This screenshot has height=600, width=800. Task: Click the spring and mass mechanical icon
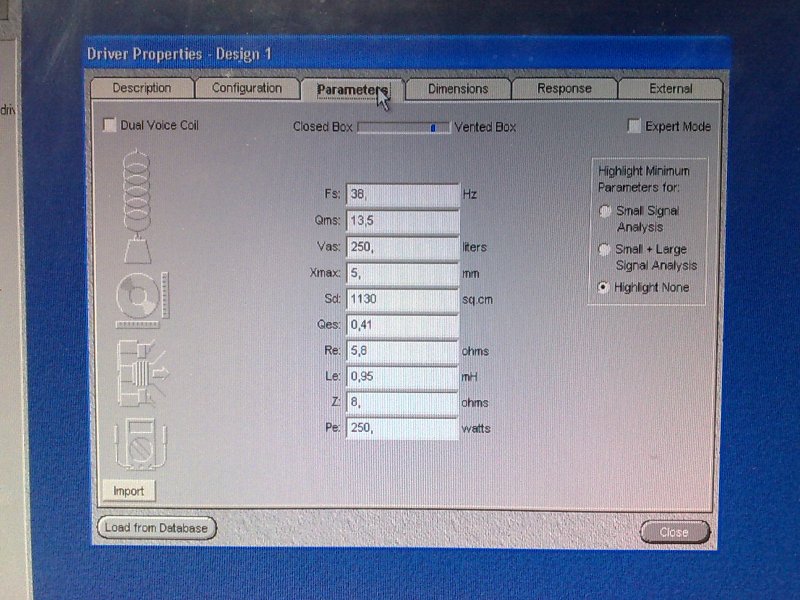pyautogui.click(x=137, y=206)
